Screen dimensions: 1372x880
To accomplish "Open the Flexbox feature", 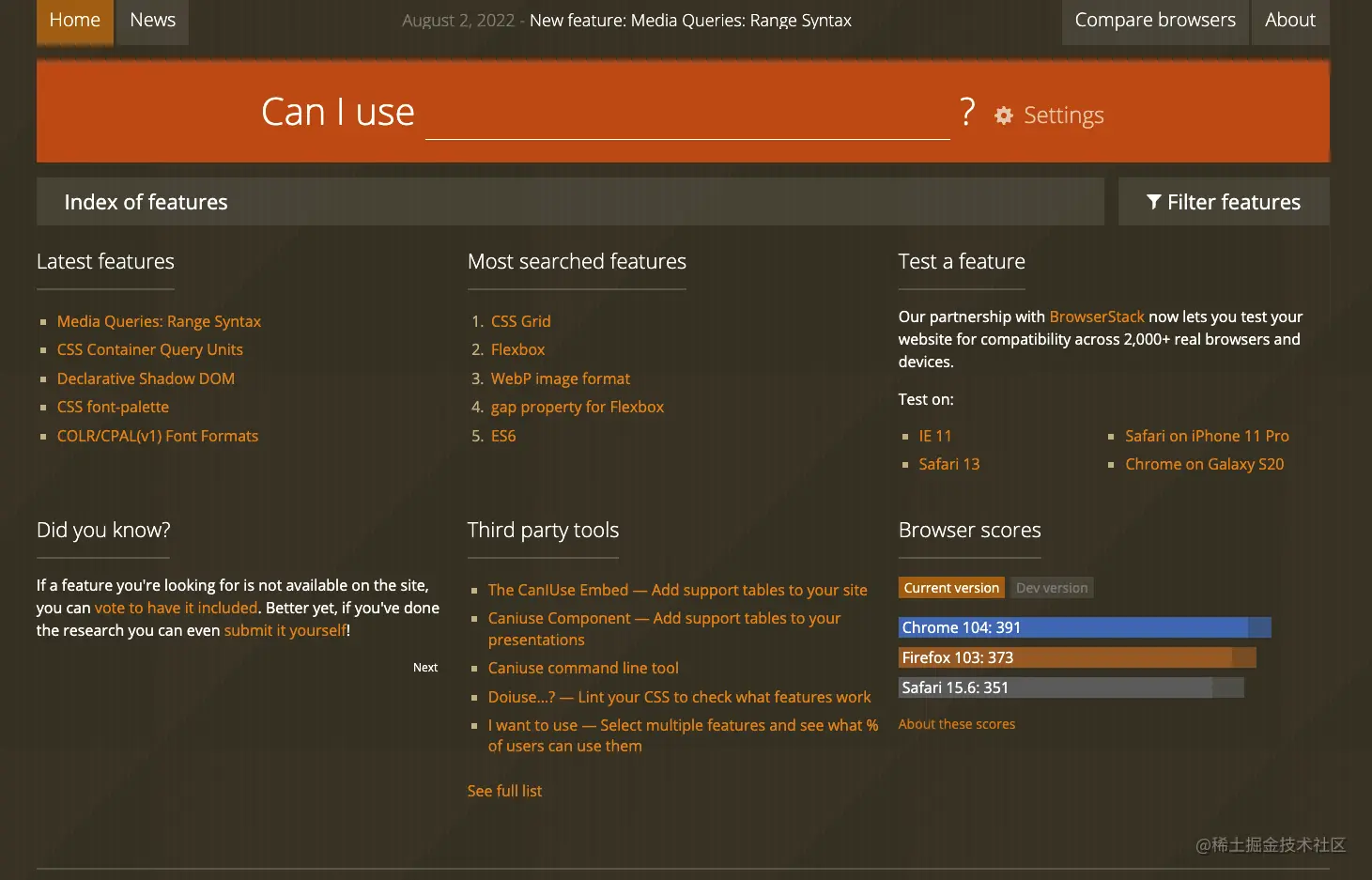I will [x=517, y=349].
